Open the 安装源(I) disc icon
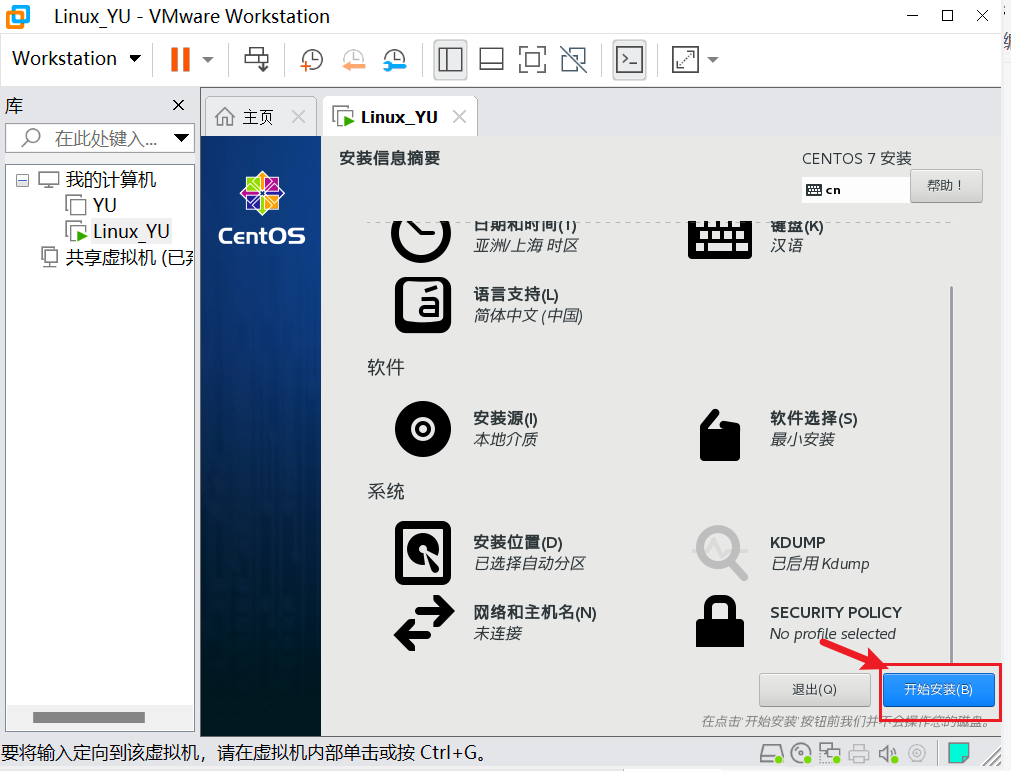Viewport: 1011px width, 771px height. pos(423,429)
